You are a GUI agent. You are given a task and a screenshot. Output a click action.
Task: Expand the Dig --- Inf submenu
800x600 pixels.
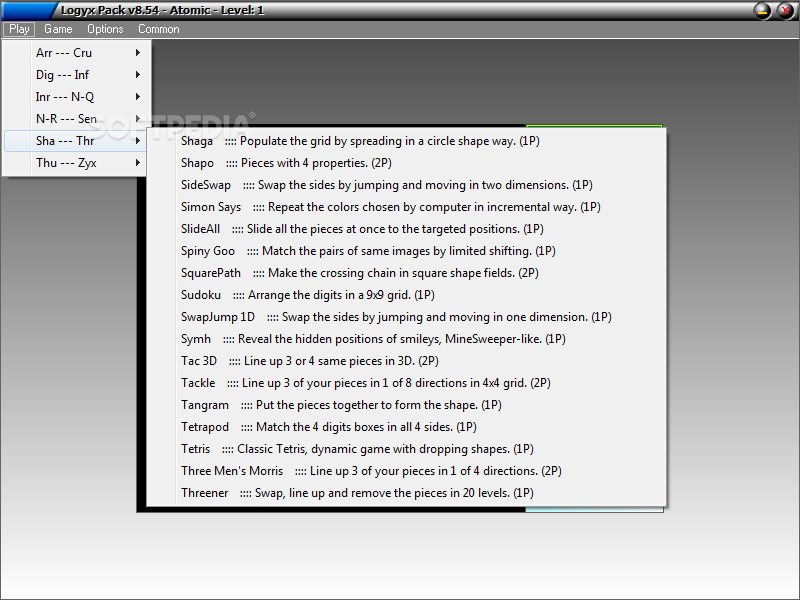[76, 74]
